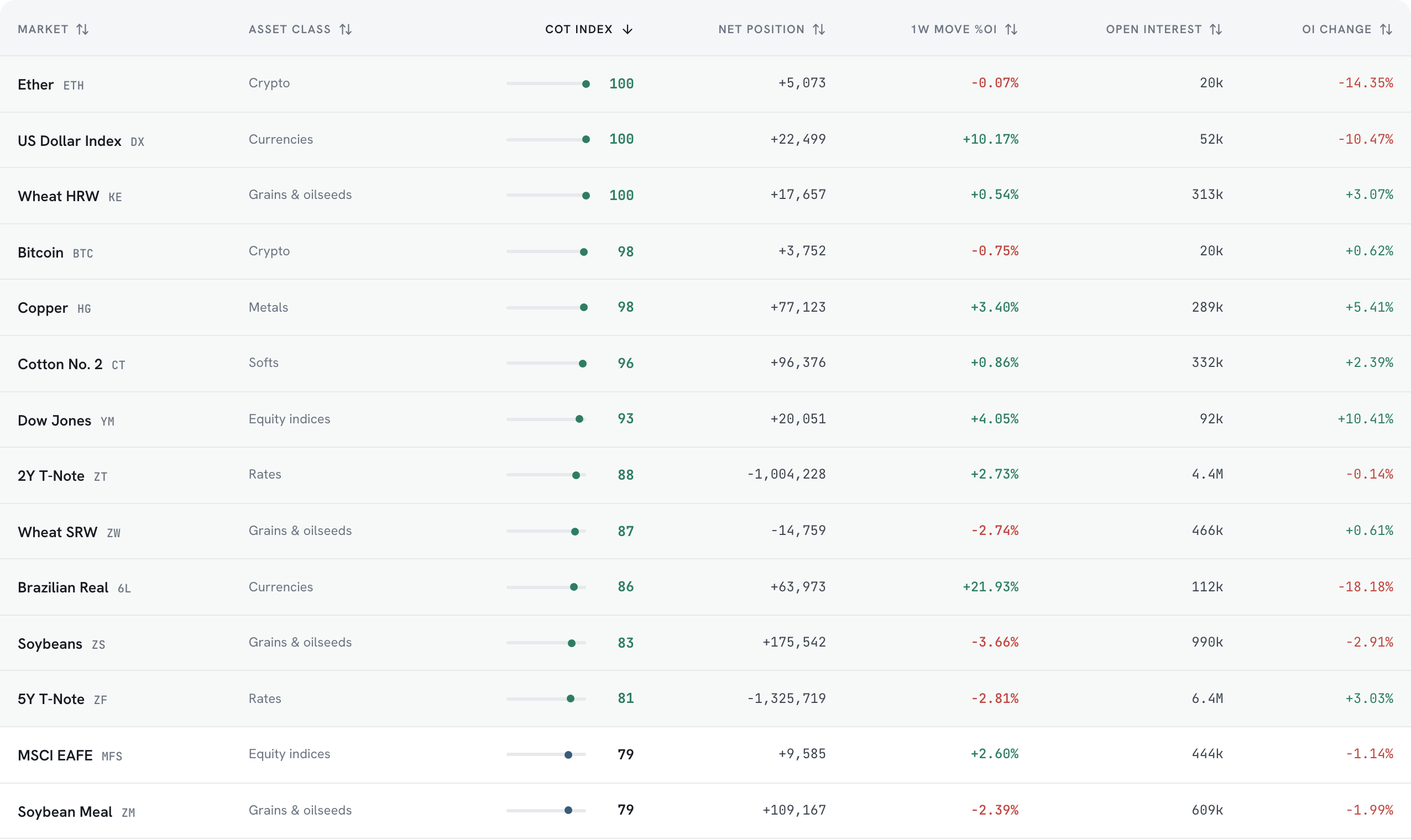Sort by Market using its arrows icon
The image size is (1411, 840).
coord(83,29)
